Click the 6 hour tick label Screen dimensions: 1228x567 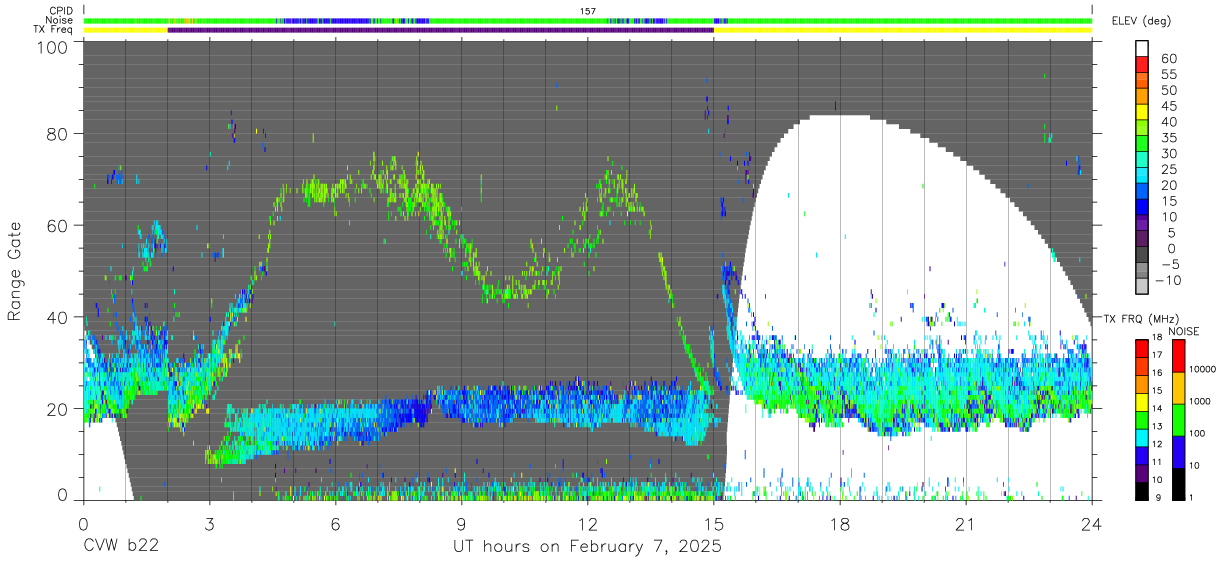pos(335,524)
